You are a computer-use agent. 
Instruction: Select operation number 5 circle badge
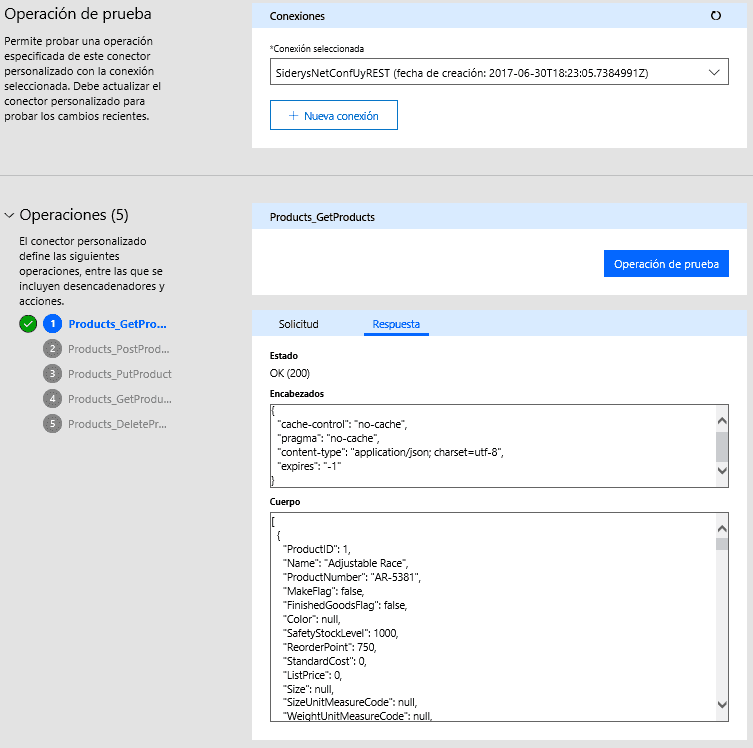[53, 424]
